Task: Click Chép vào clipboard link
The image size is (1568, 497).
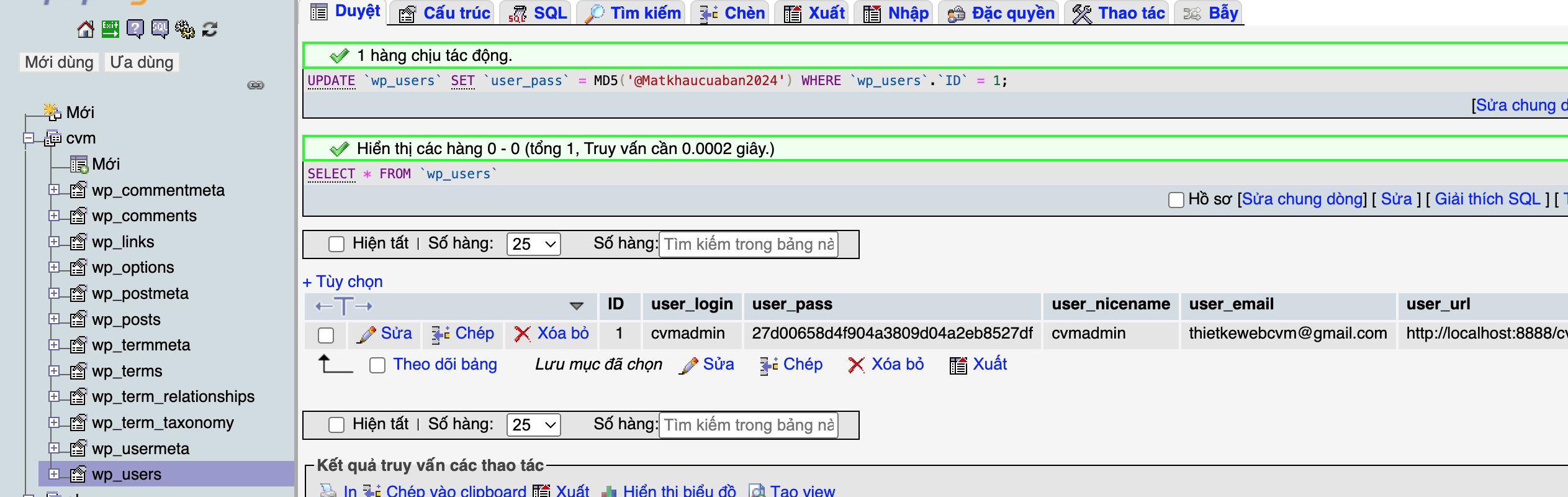Action: pos(456,491)
